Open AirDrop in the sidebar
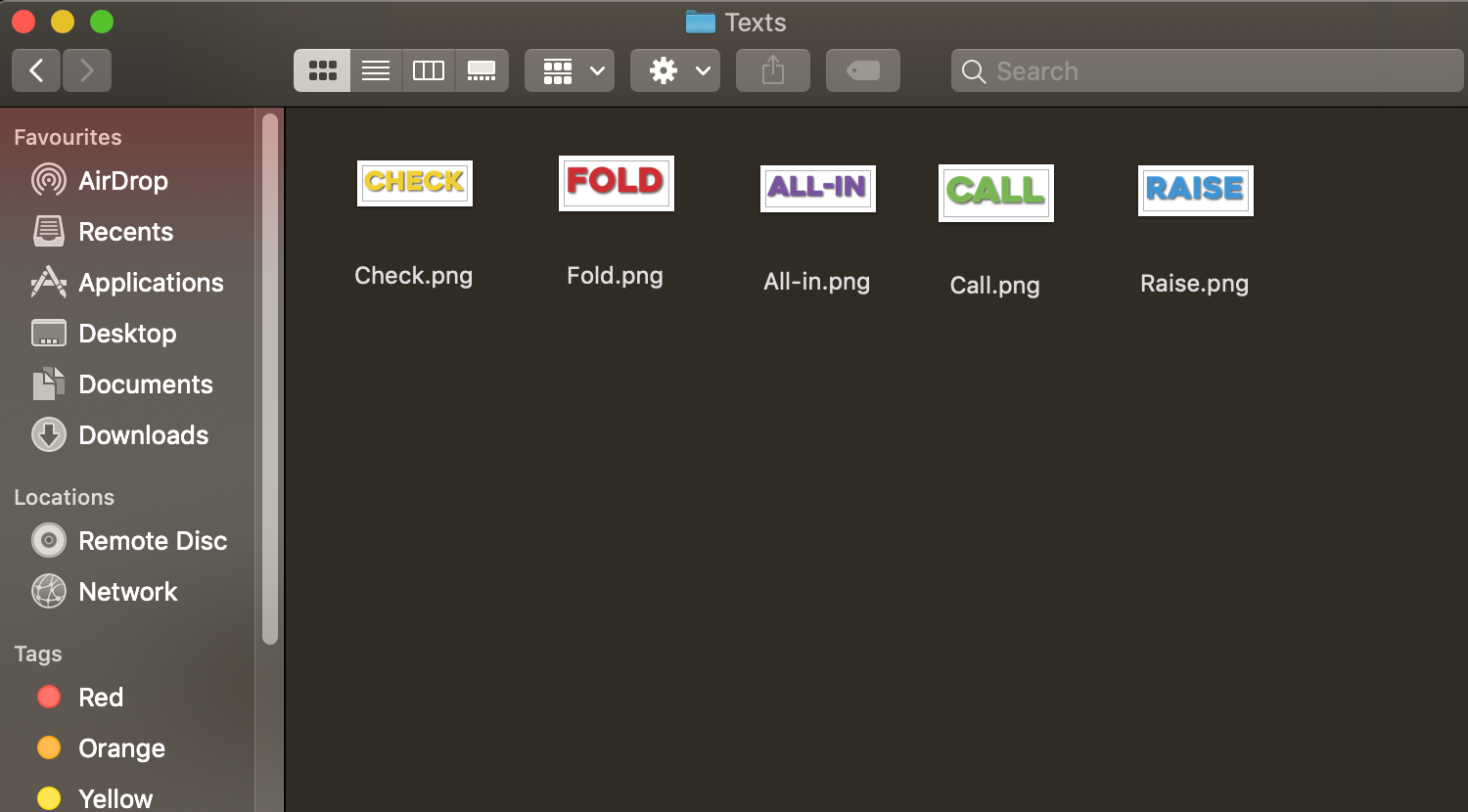 (x=122, y=181)
